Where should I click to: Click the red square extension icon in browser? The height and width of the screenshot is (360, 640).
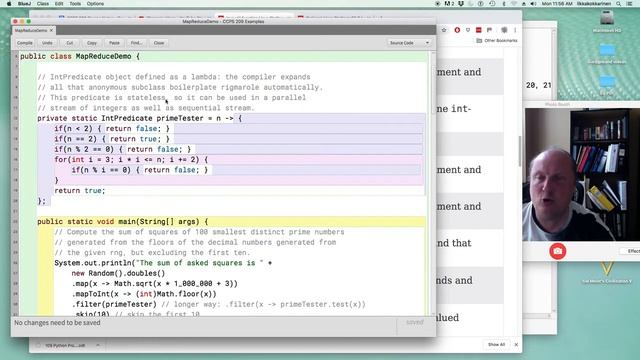click(x=479, y=30)
